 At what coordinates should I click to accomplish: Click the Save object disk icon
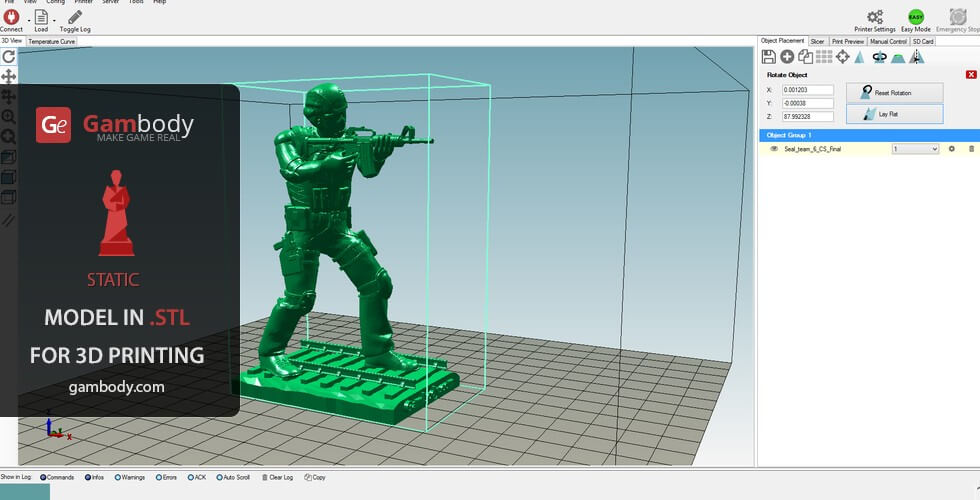(768, 57)
